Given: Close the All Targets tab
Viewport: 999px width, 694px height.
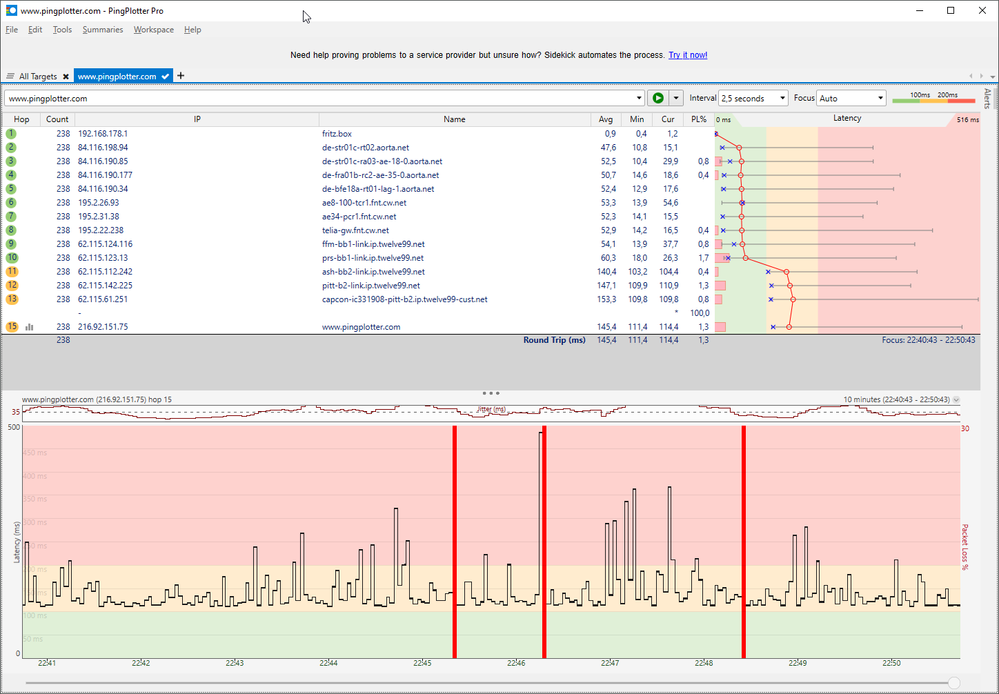Looking at the screenshot, I should point(65,77).
